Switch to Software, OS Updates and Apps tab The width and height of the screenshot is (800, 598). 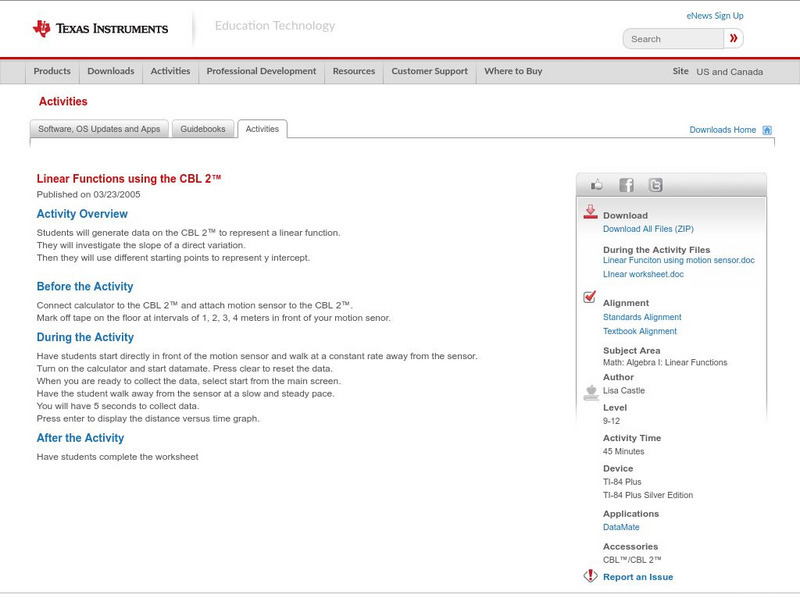99,129
